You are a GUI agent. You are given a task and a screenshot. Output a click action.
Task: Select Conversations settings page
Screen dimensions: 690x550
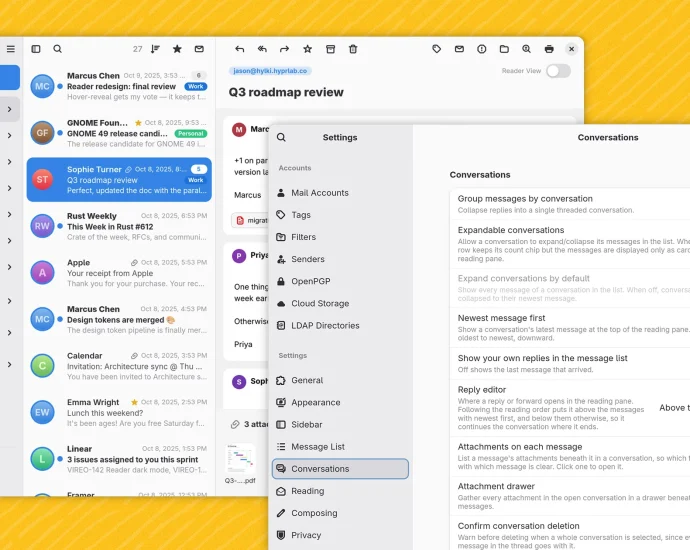[340, 469]
